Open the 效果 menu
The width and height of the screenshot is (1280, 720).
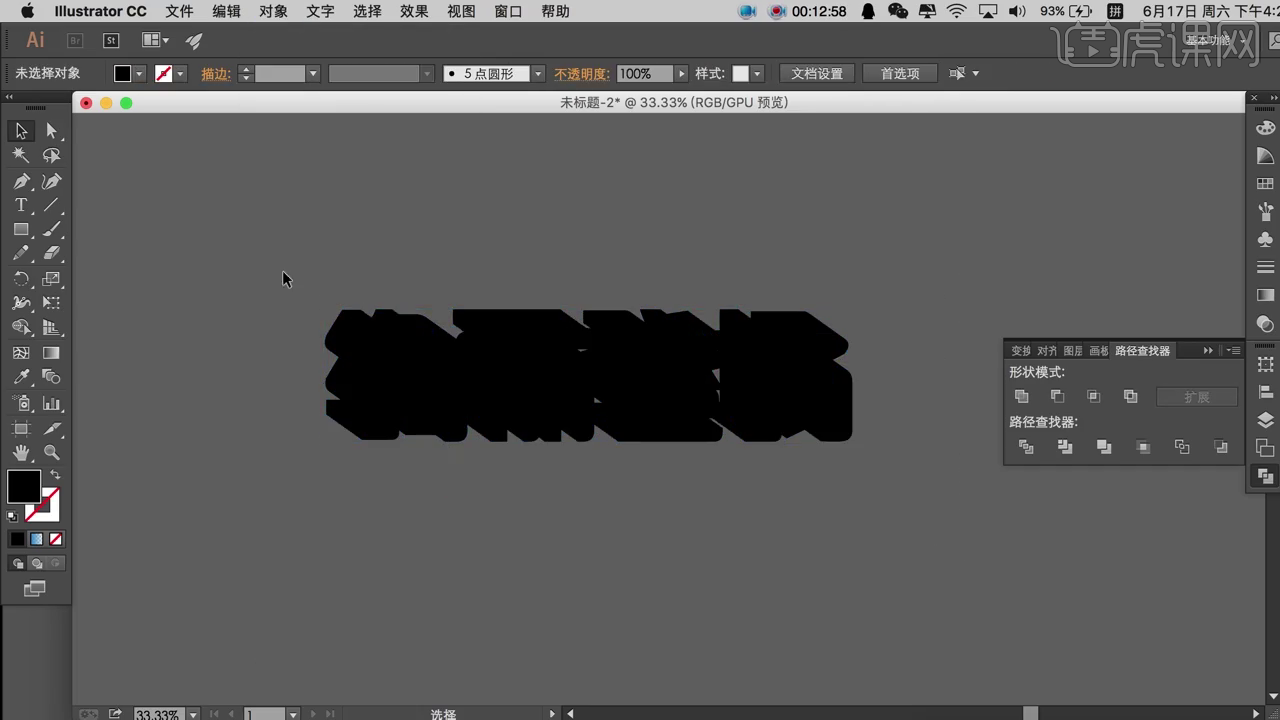click(414, 11)
